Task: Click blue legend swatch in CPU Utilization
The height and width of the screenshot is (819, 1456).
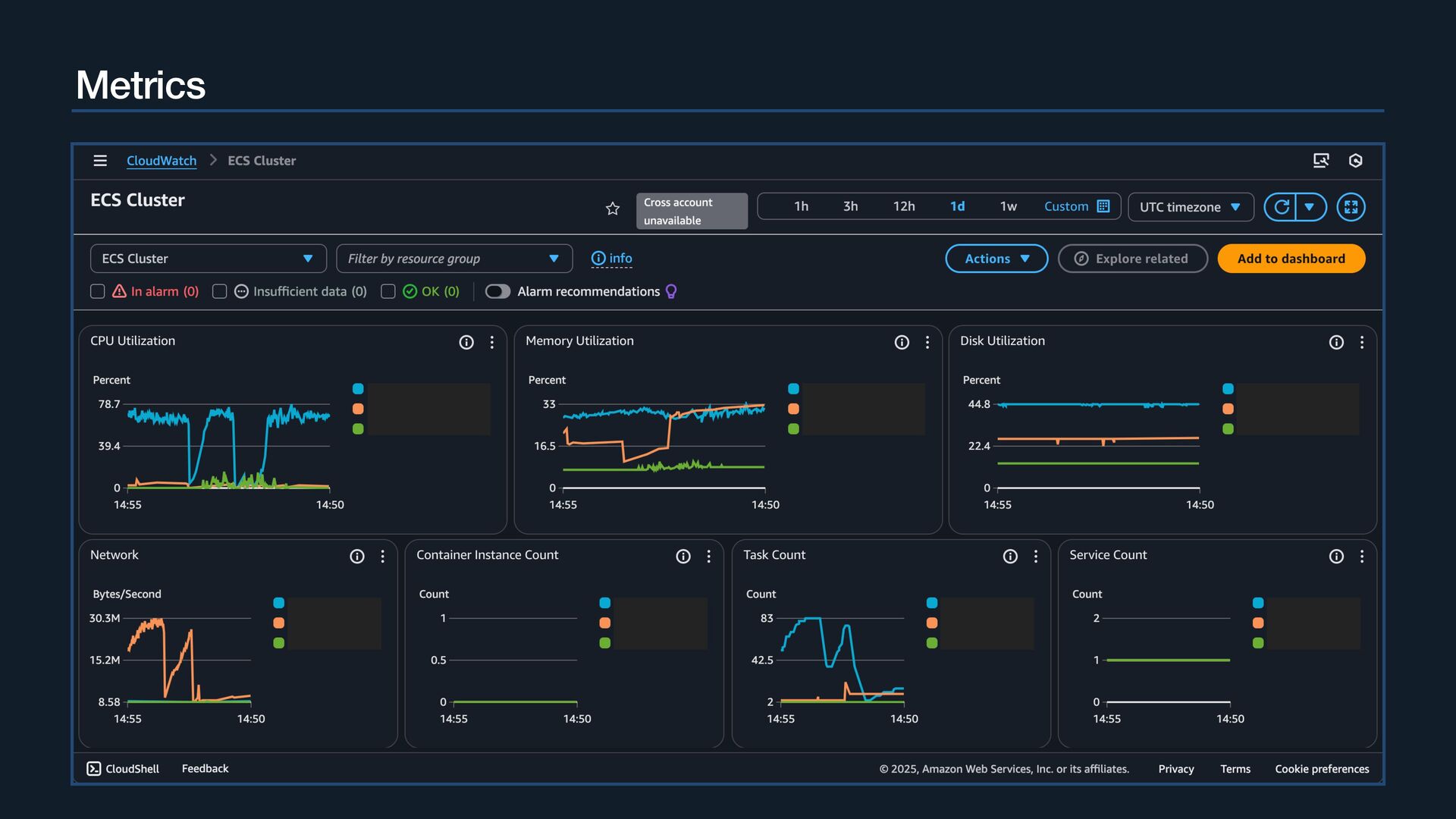Action: click(358, 389)
